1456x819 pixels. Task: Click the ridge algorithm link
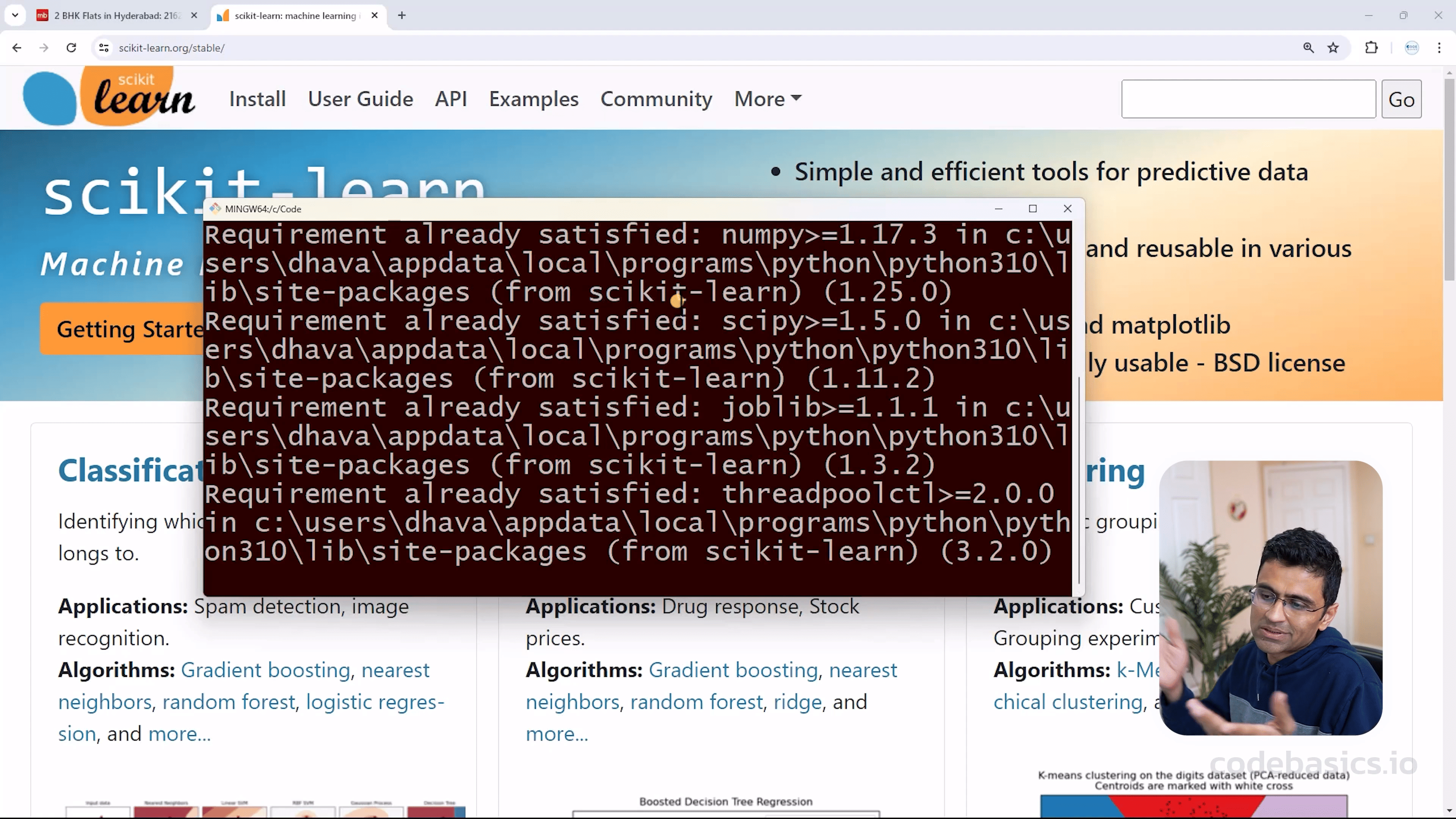(x=797, y=701)
